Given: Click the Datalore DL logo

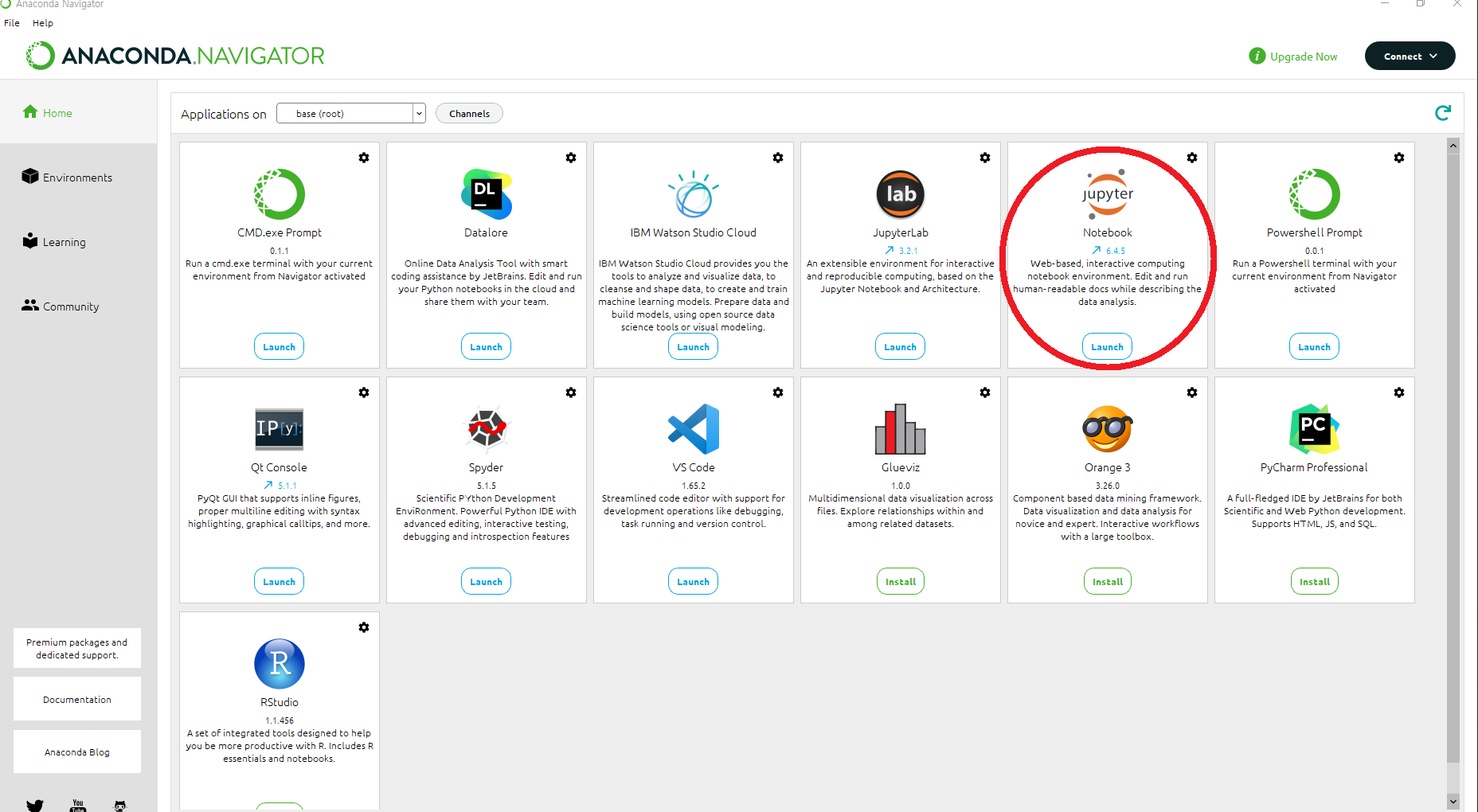Looking at the screenshot, I should point(487,194).
